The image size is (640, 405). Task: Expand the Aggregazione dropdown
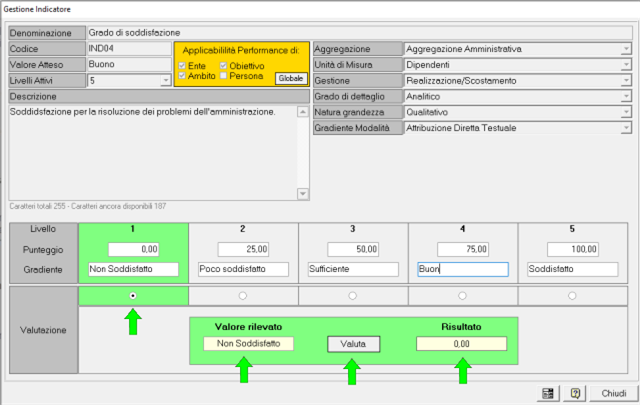point(626,49)
